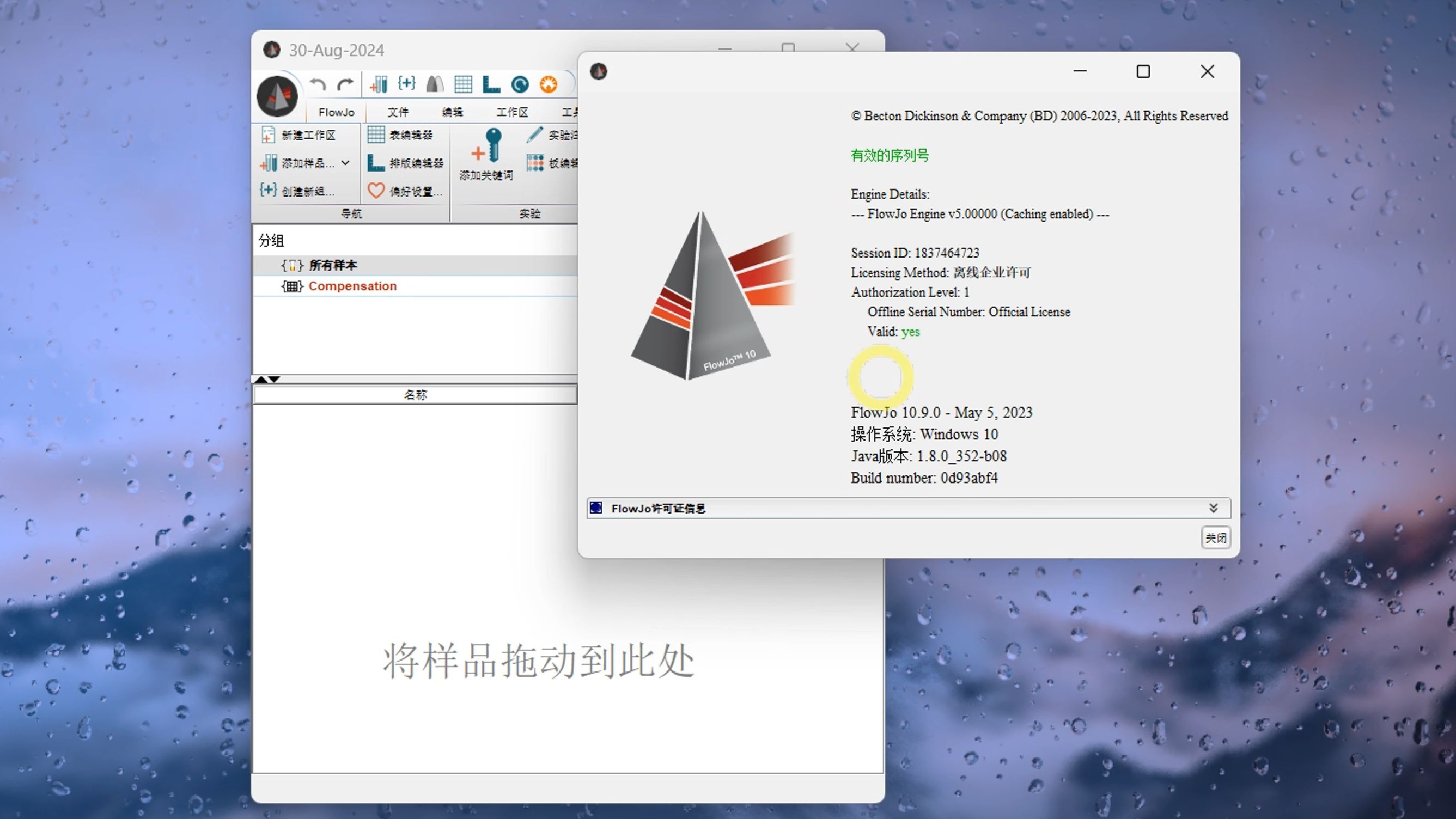Image resolution: width=1456 pixels, height=819 pixels.
Task: Select the Compensation group
Action: point(352,286)
